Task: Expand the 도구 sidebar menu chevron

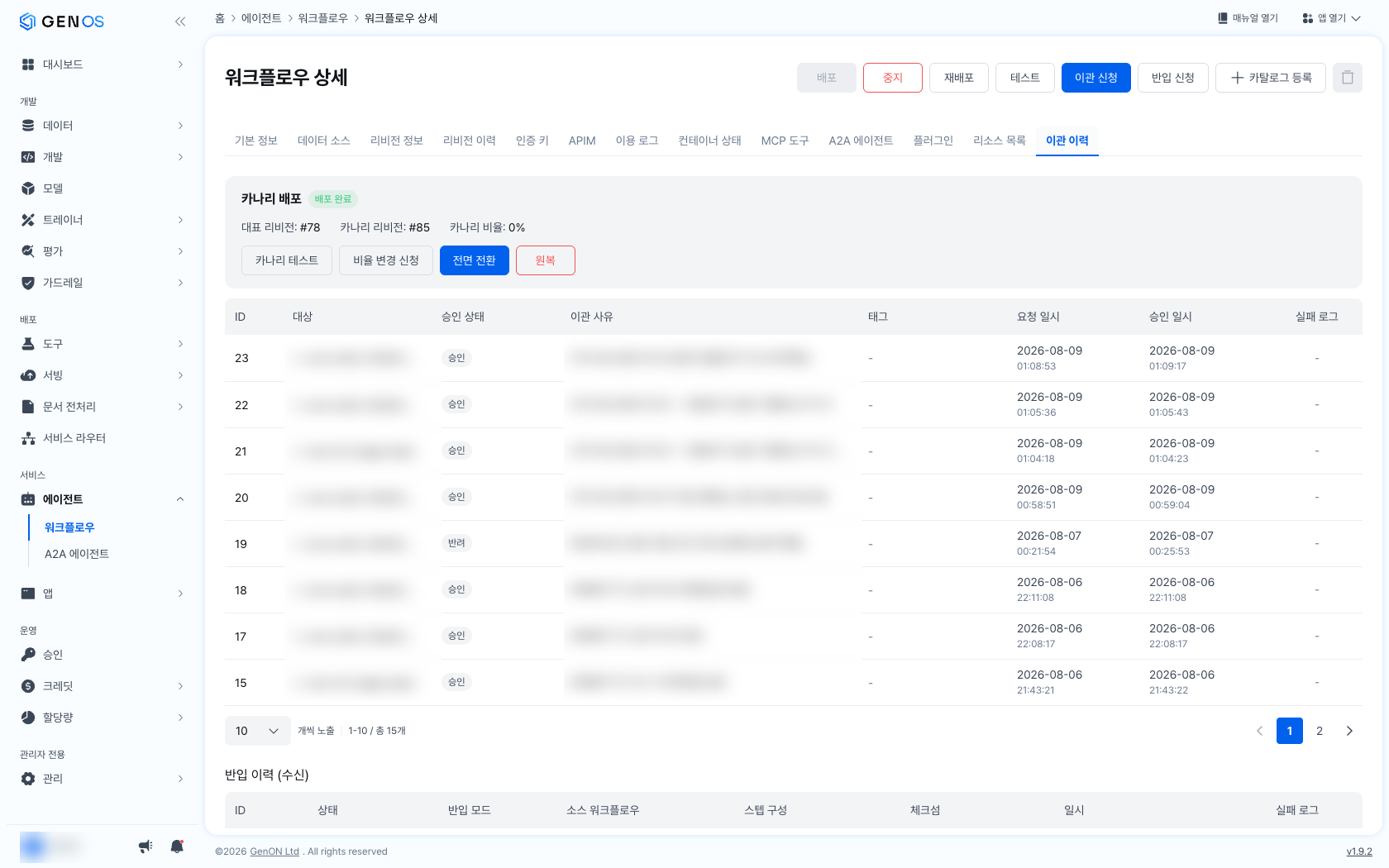Action: tap(180, 344)
